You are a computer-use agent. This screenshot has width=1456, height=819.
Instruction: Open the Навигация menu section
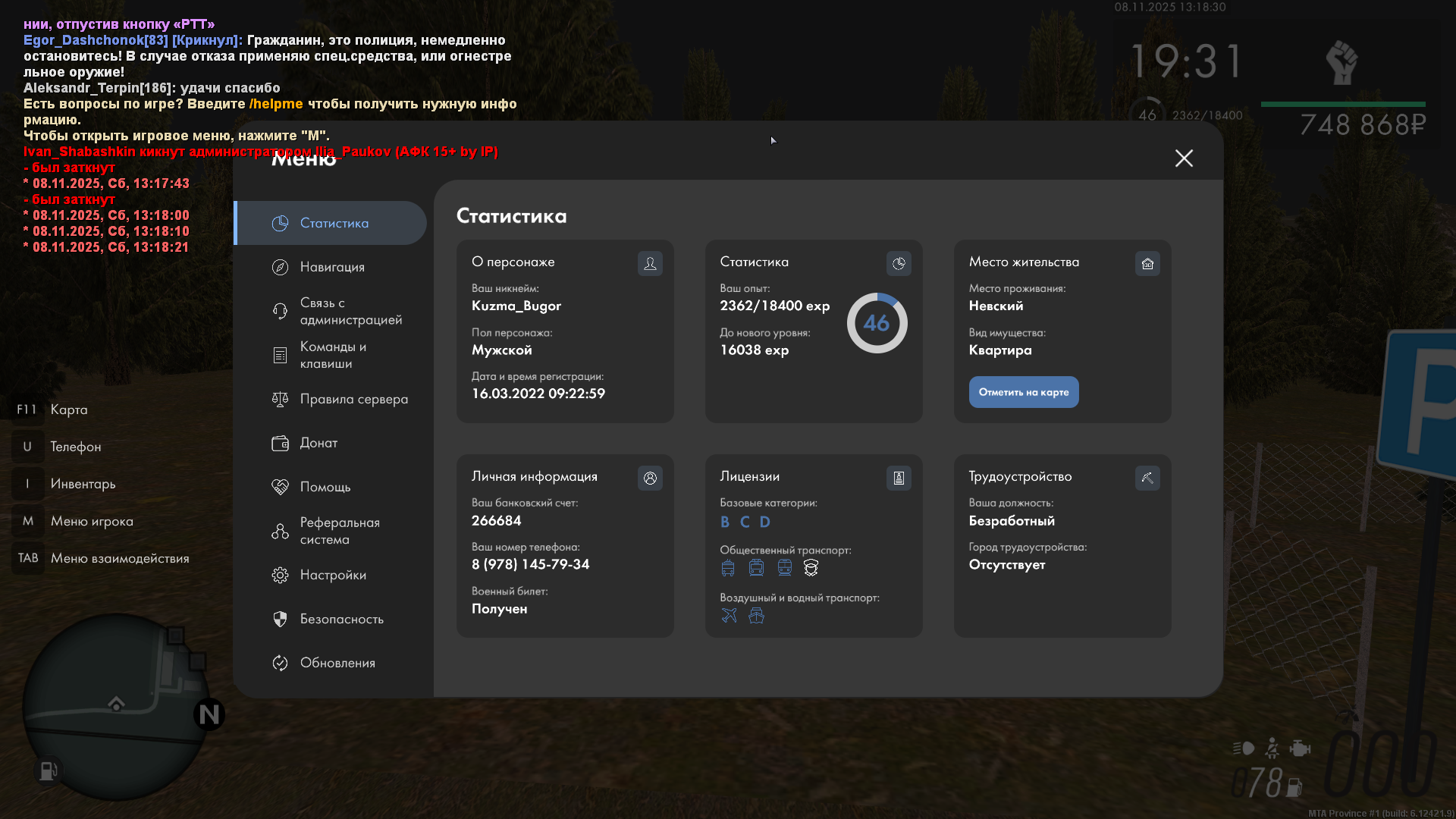(332, 267)
